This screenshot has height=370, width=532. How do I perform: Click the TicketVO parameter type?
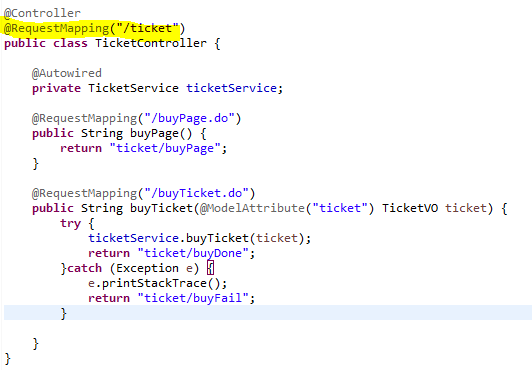click(x=410, y=208)
